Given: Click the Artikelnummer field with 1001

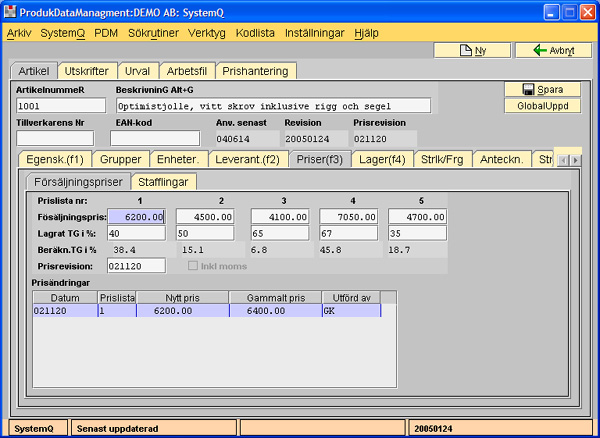Looking at the screenshot, I should [61, 106].
